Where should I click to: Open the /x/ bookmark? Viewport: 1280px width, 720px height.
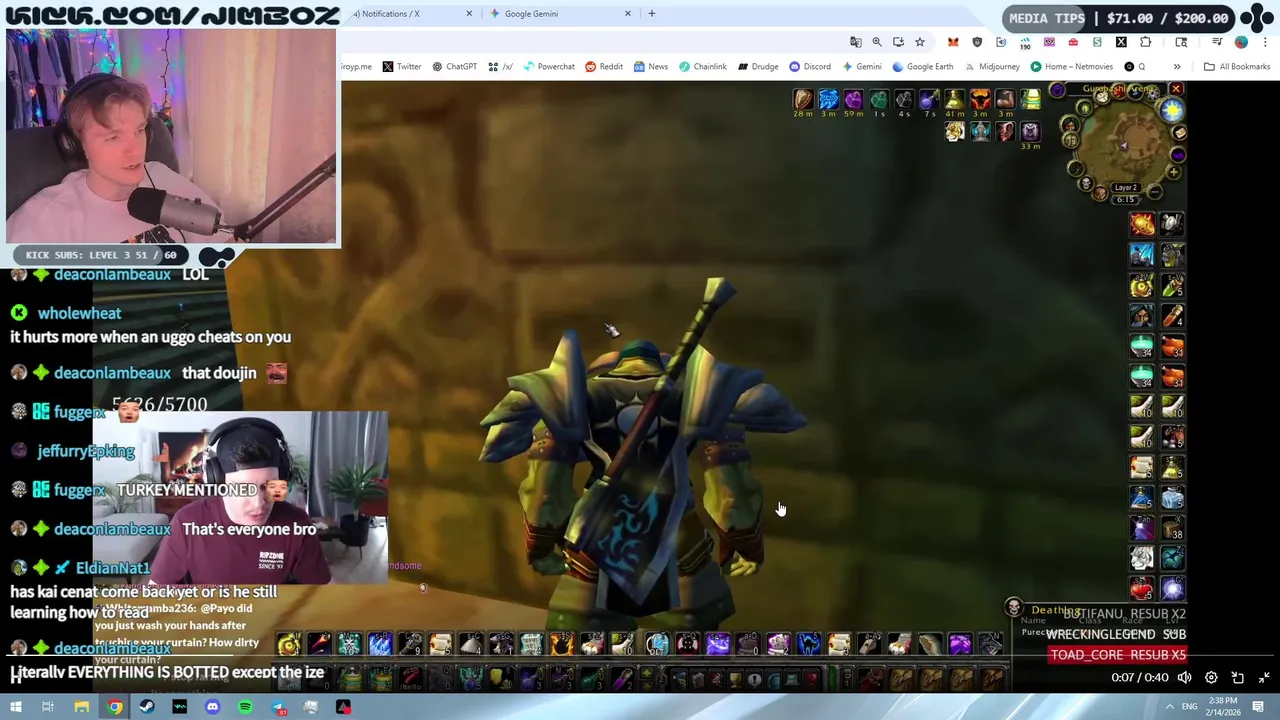(501, 67)
